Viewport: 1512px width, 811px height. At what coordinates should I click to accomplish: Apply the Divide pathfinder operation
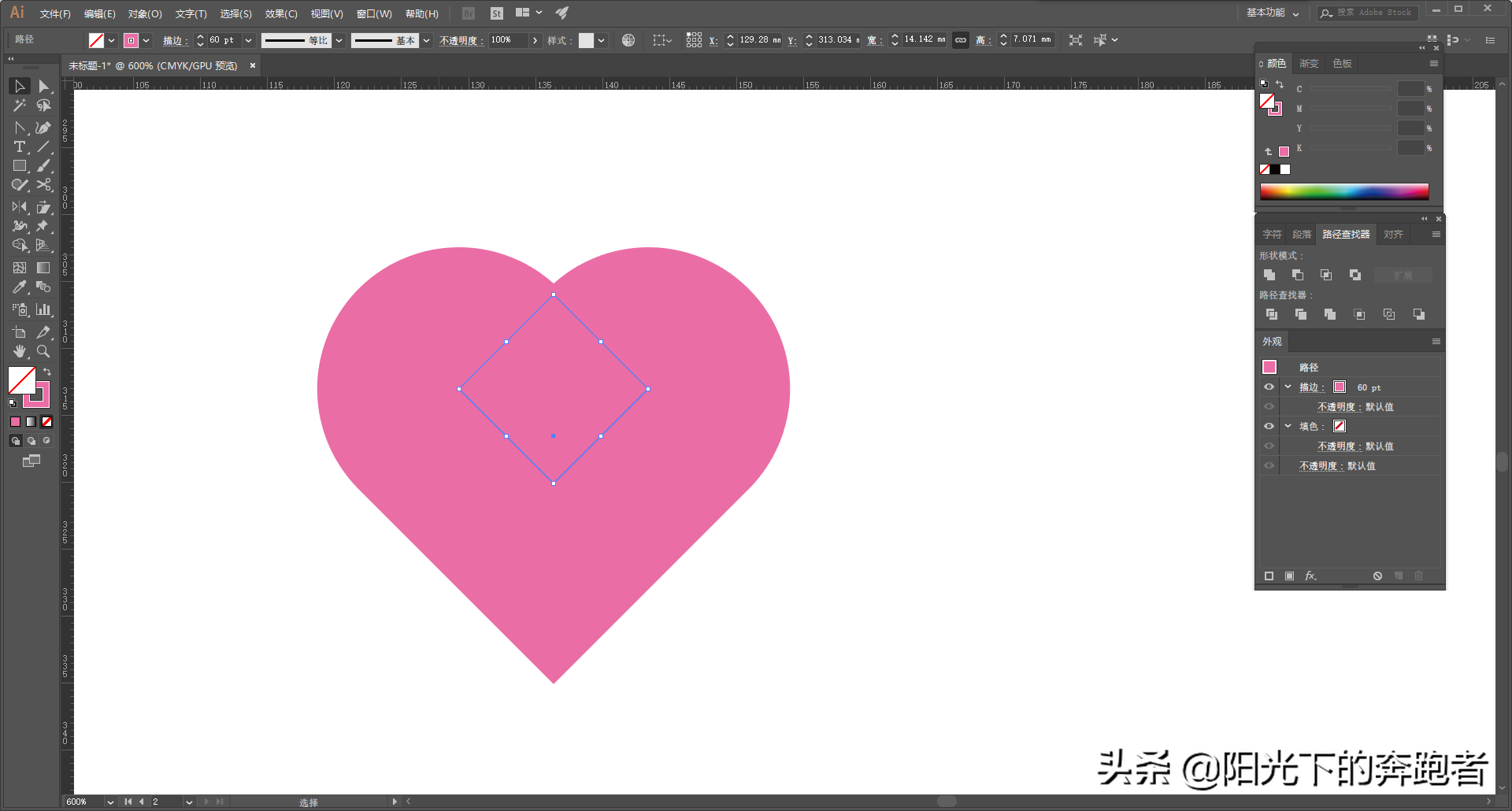(x=1272, y=313)
